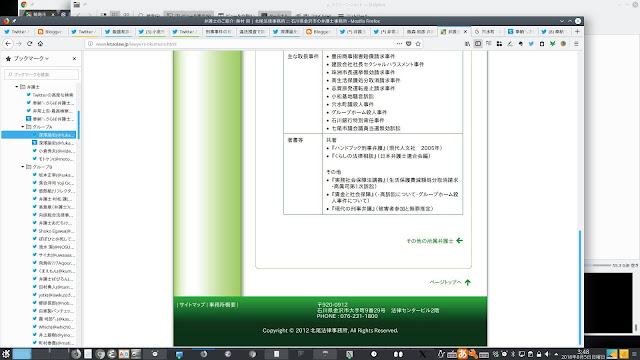The width and height of the screenshot is (640, 360).
Task: Close the bookmarks sidebar panel
Action: click(74, 59)
